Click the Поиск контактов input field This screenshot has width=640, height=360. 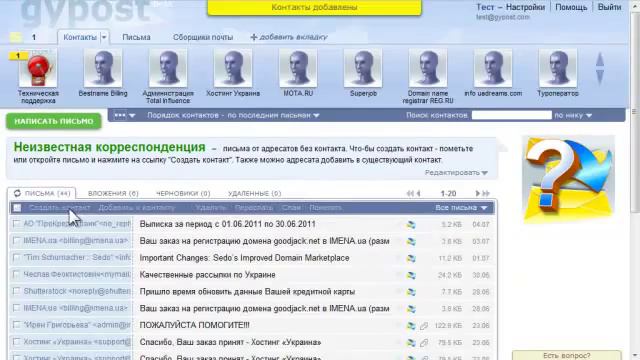(x=511, y=116)
